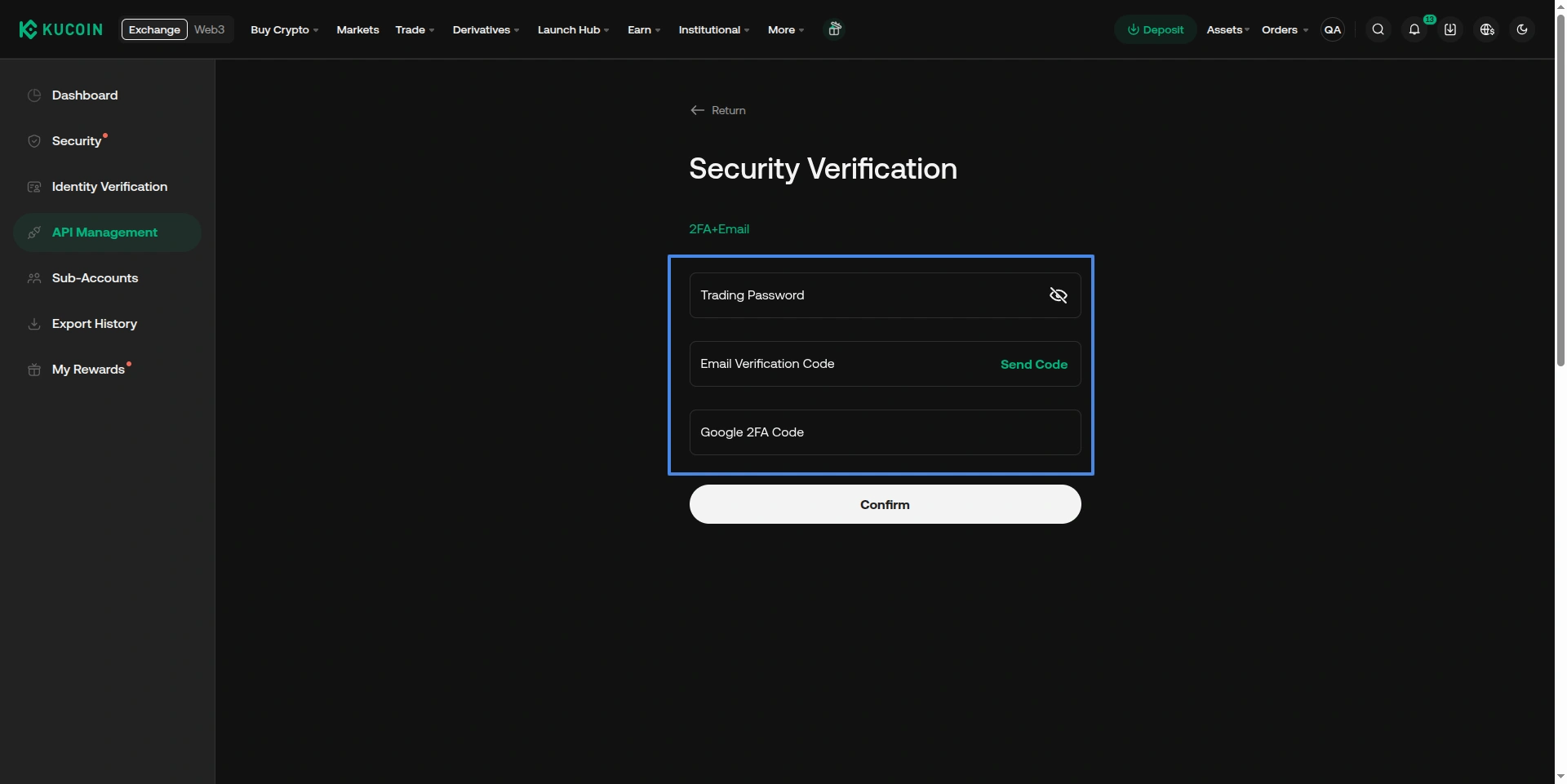Click the Export History download icon
This screenshot has height=784, width=1567.
point(34,324)
